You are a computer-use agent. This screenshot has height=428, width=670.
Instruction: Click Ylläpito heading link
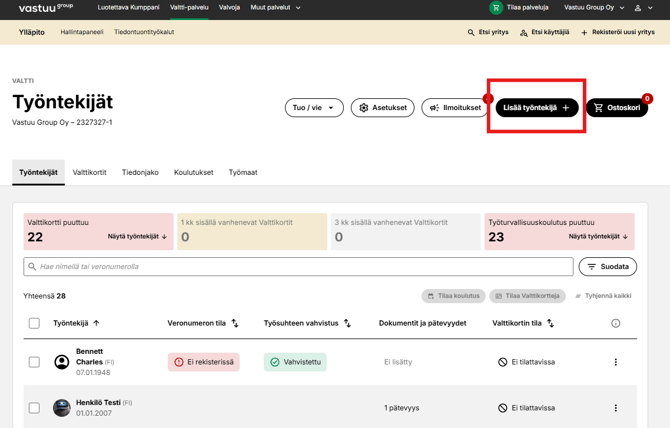pyautogui.click(x=32, y=32)
